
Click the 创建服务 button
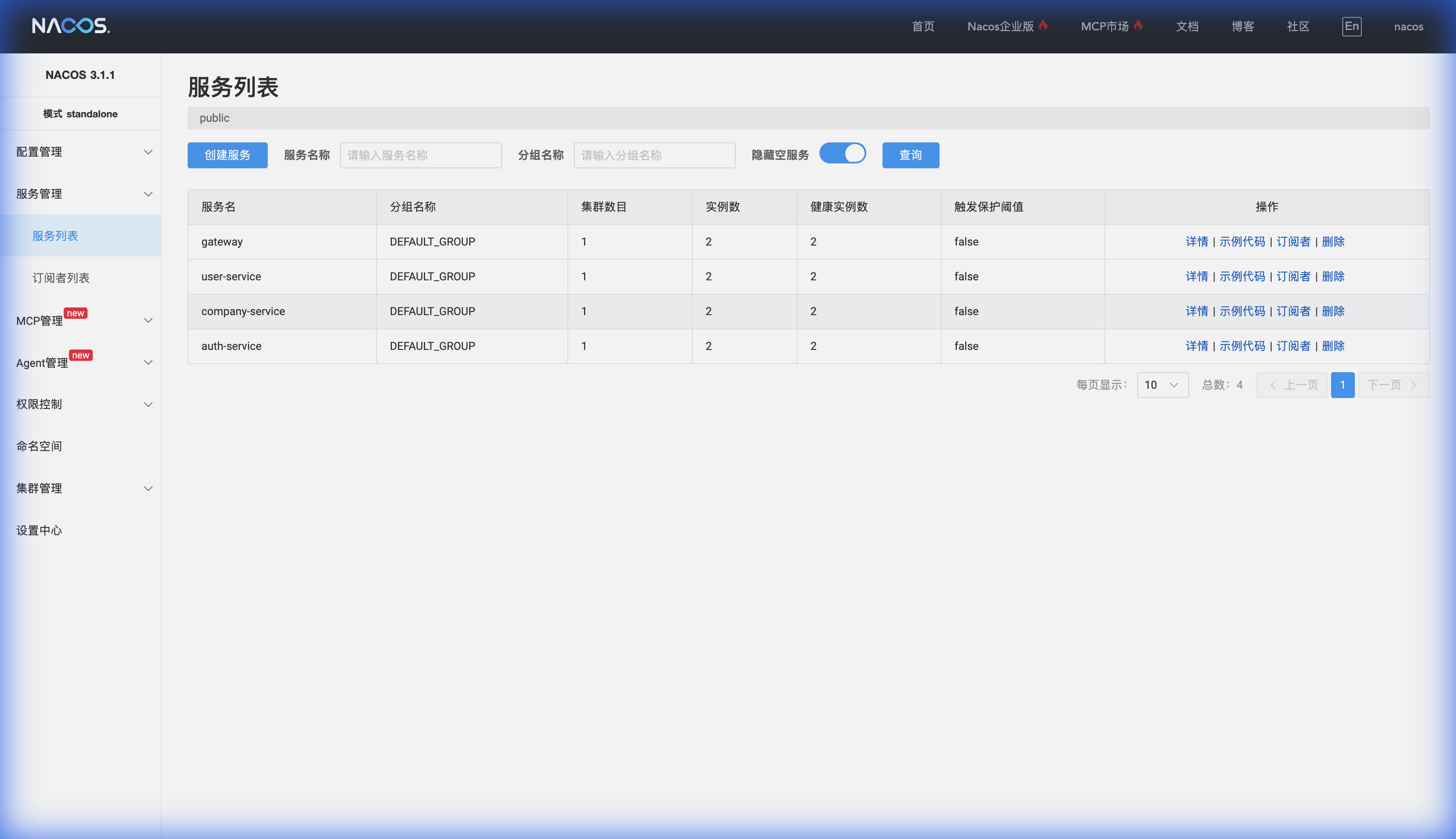pos(227,155)
